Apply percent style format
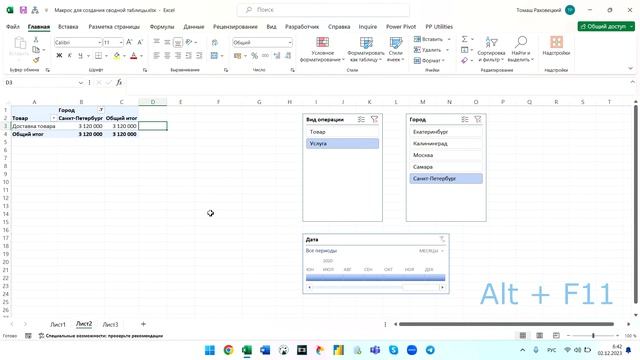Screen dimensions: 640x360 (x=255, y=56)
